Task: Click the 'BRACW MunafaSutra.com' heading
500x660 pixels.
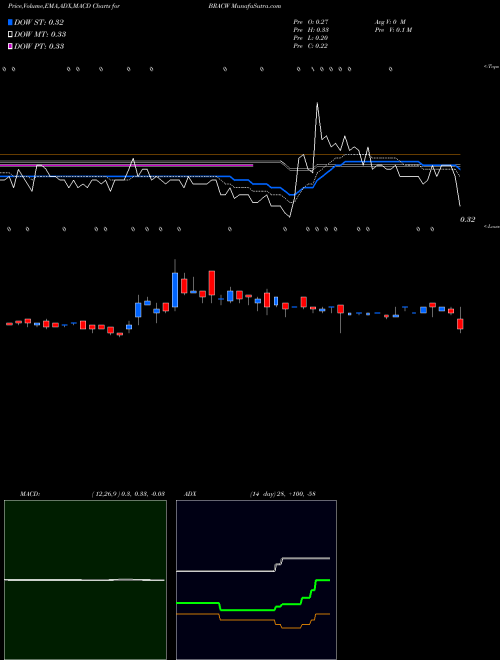Action: coord(244,6)
